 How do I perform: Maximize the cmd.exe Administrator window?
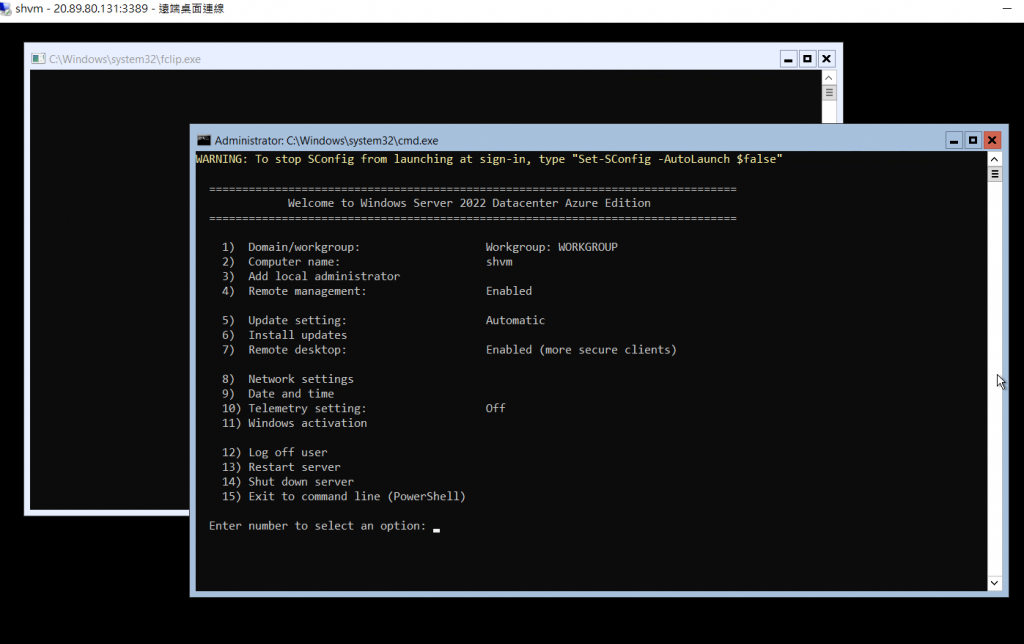[973, 140]
